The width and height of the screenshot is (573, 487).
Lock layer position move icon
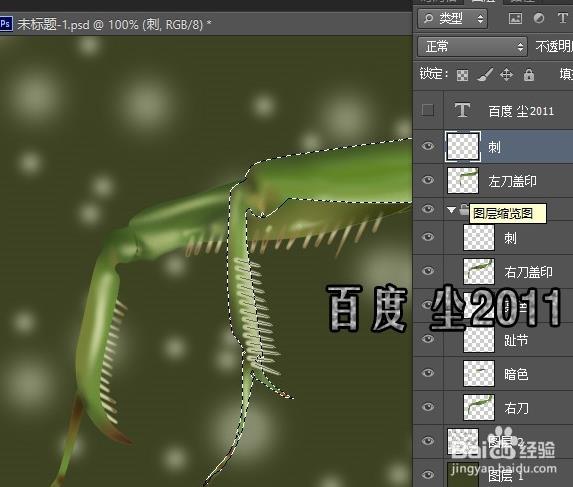tap(506, 75)
